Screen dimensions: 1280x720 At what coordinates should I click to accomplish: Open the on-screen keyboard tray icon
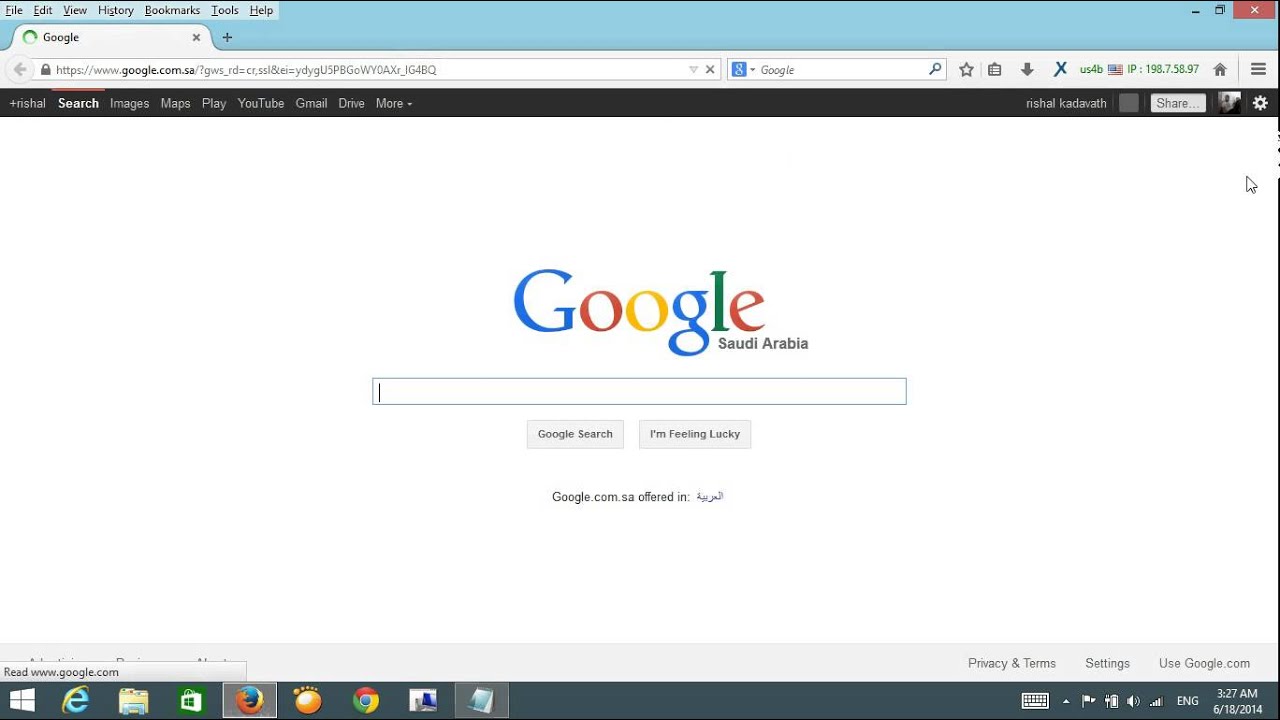[1035, 701]
